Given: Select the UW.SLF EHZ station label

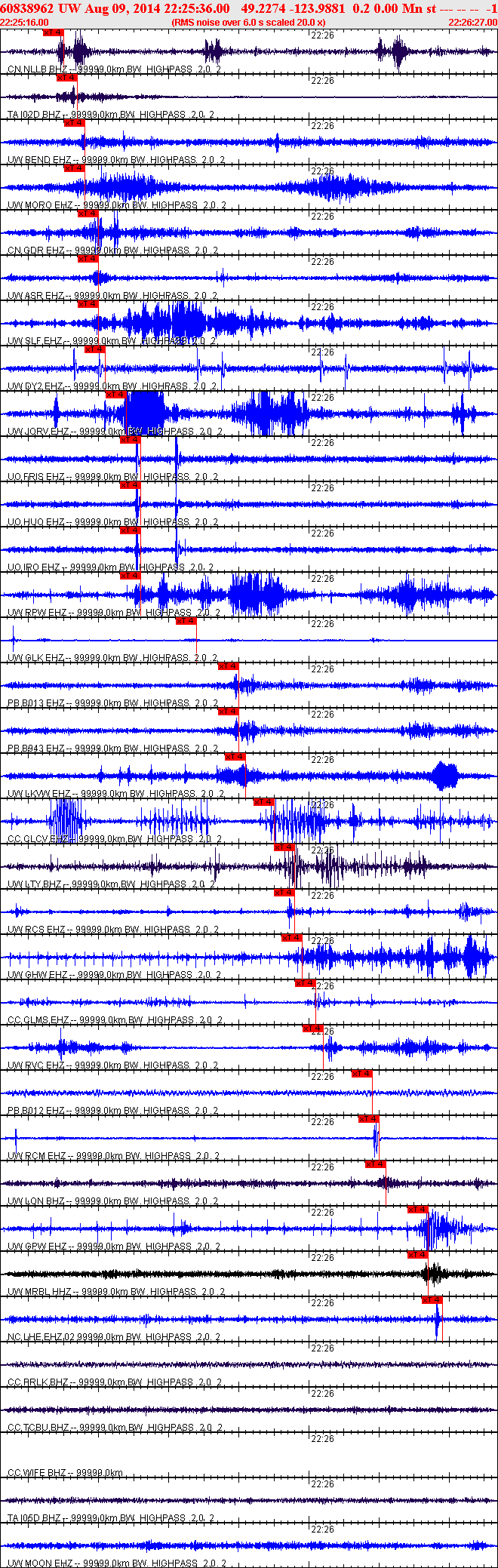Looking at the screenshot, I should [35, 341].
